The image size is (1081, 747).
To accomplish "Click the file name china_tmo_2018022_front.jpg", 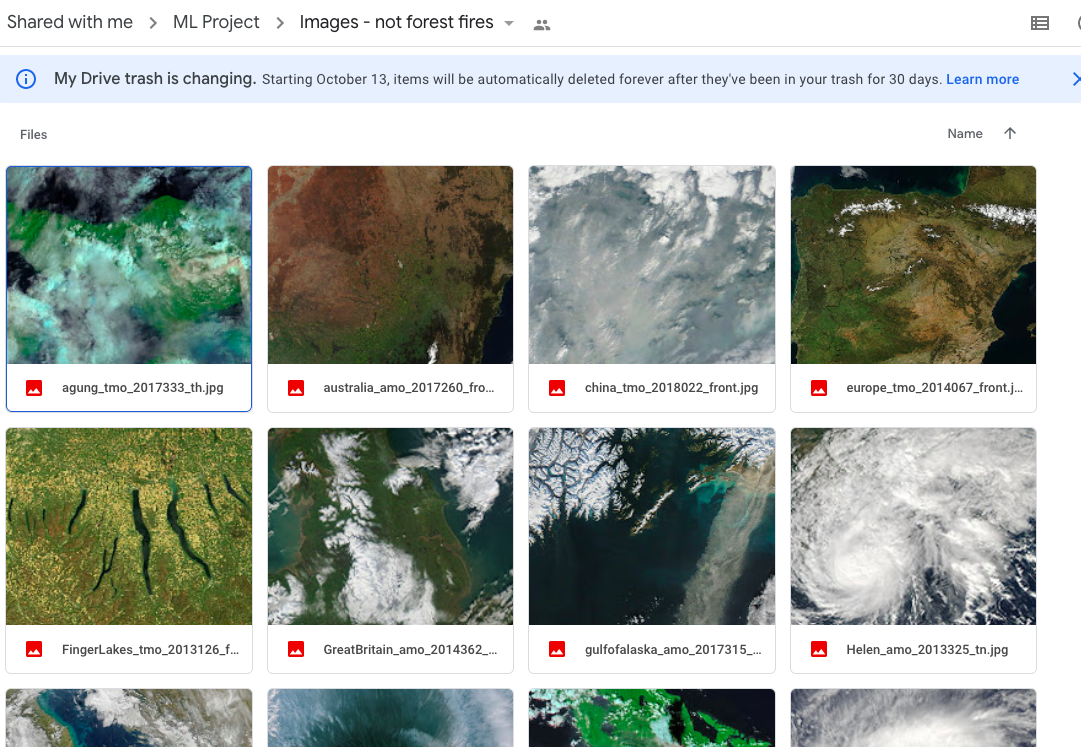I will click(x=671, y=388).
